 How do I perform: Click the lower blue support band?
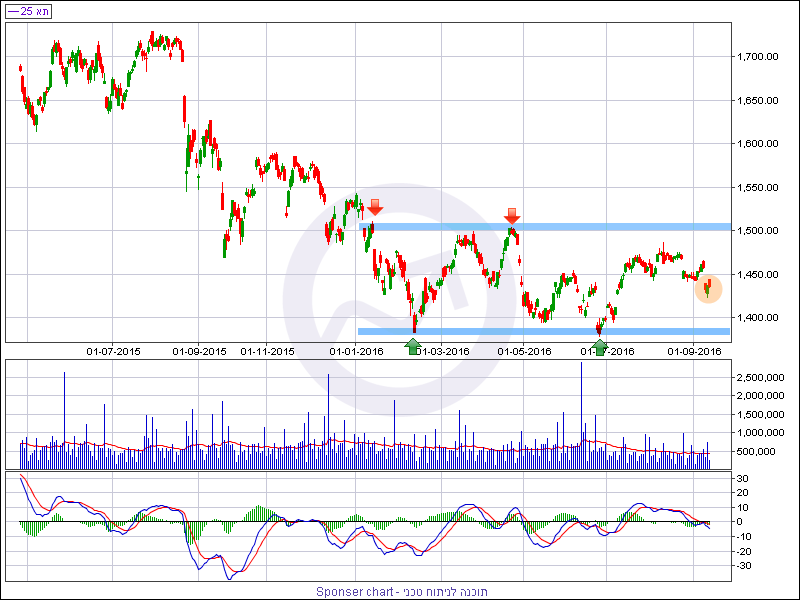tap(544, 332)
